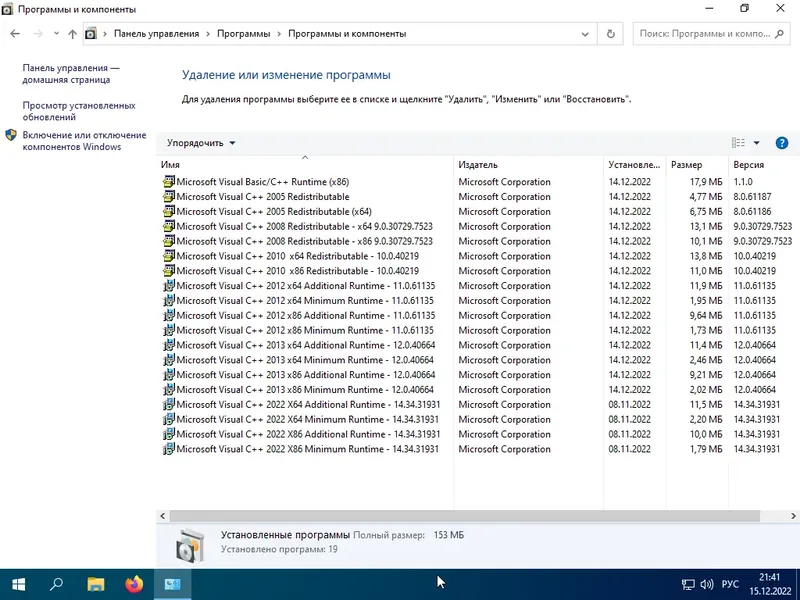Open the view options dropdown arrow
The height and width of the screenshot is (600, 800).
(757, 142)
